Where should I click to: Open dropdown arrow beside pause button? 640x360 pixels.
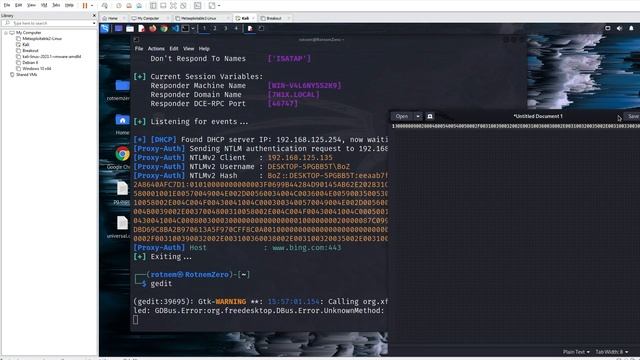click(92, 6)
